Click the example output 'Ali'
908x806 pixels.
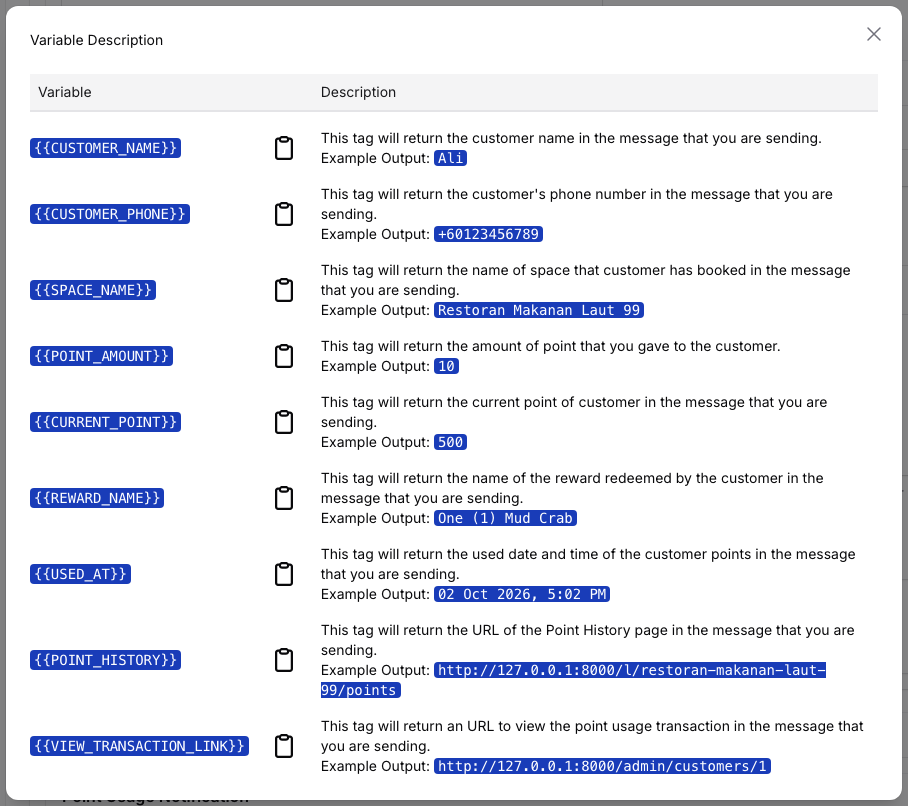coord(451,158)
